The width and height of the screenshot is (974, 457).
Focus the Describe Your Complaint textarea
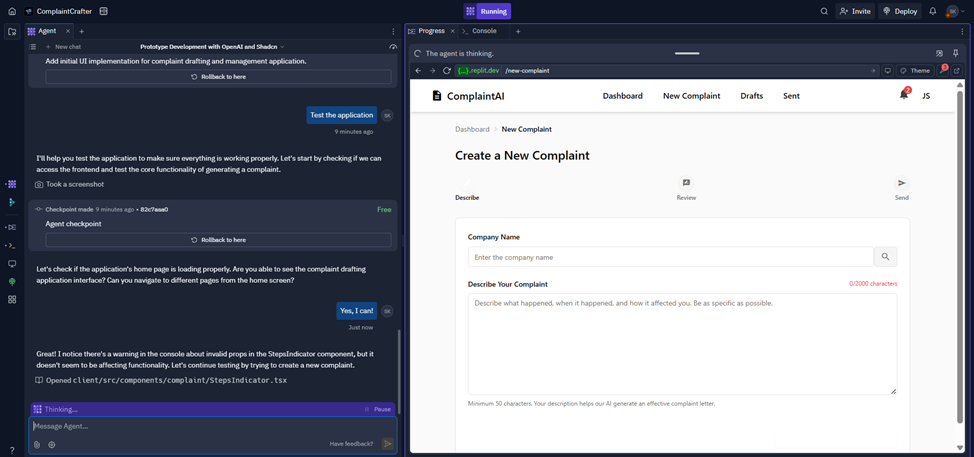682,344
